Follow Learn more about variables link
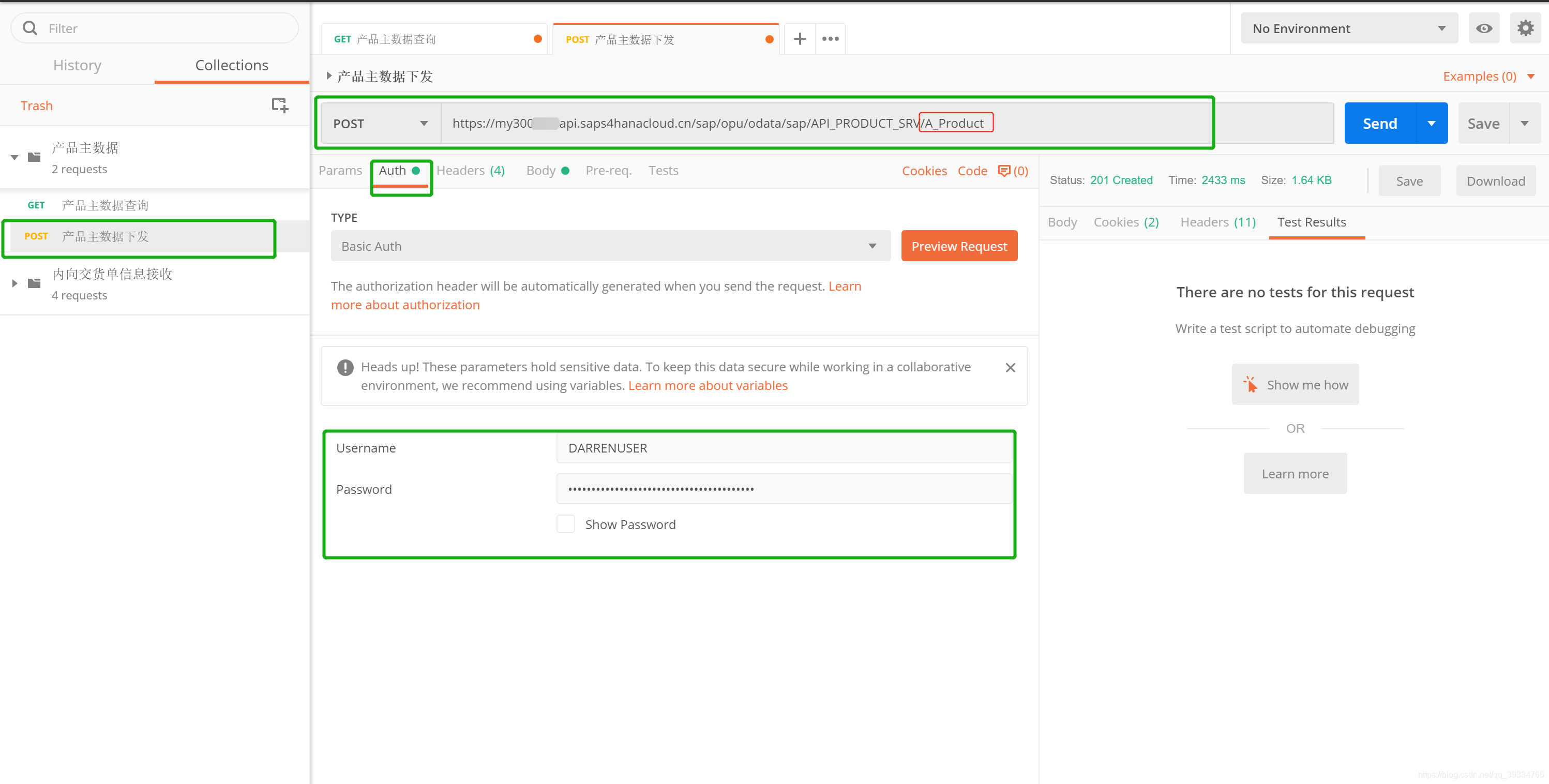This screenshot has width=1549, height=784. [x=708, y=385]
